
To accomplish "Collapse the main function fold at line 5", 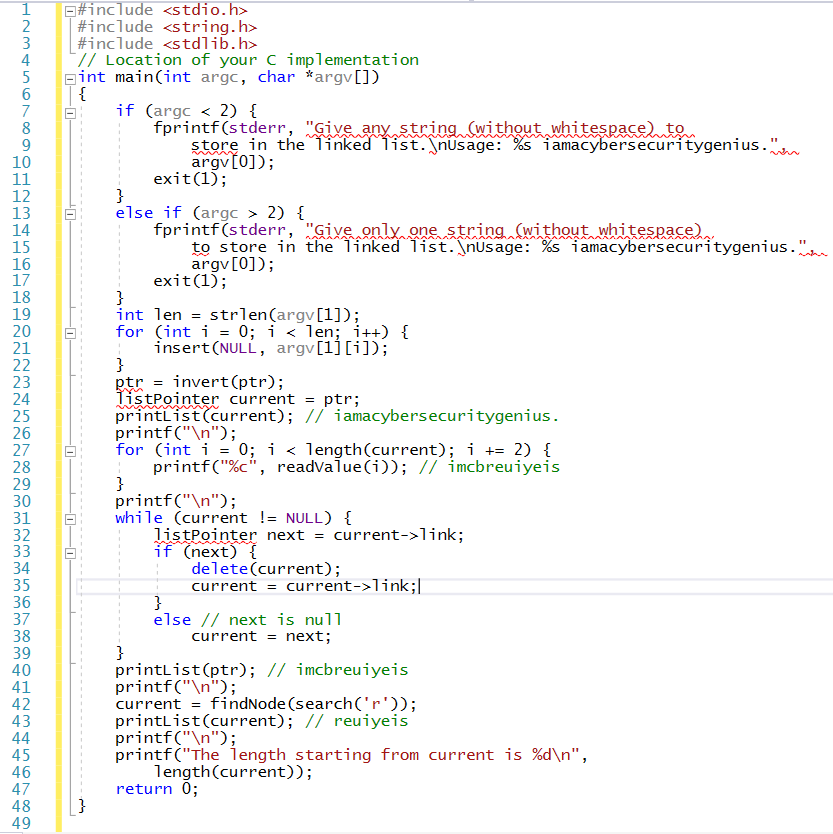I will [x=70, y=79].
